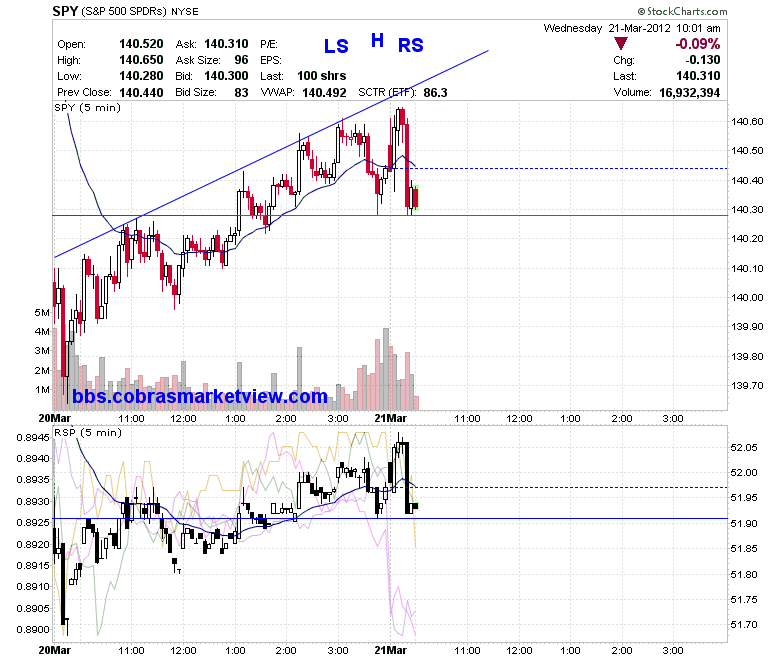
Task: Select the date "Wednesday 21-Mar-2012 10:01 am"
Action: (632, 28)
